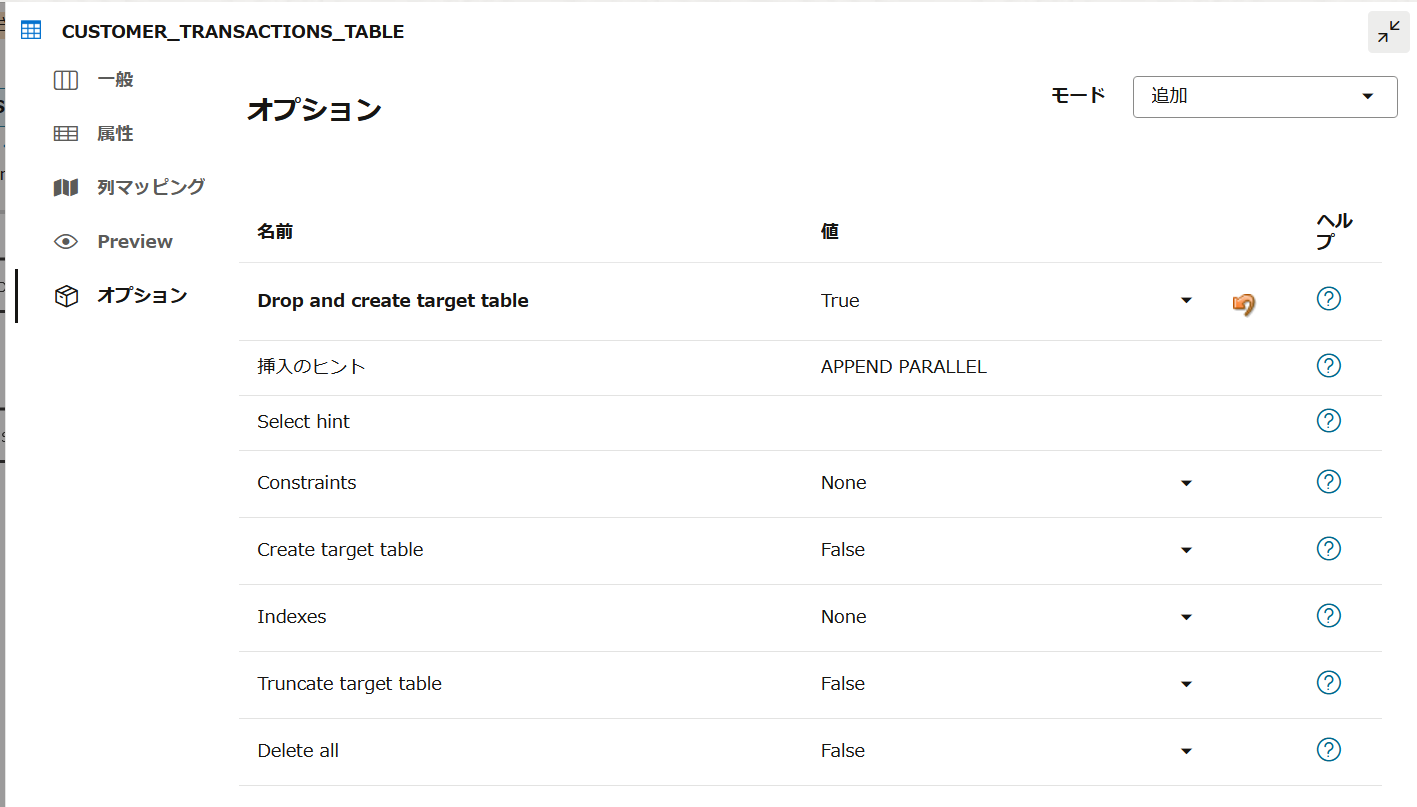This screenshot has height=807, width=1417.
Task: Open help for 挿入のヒント option
Action: click(1328, 366)
